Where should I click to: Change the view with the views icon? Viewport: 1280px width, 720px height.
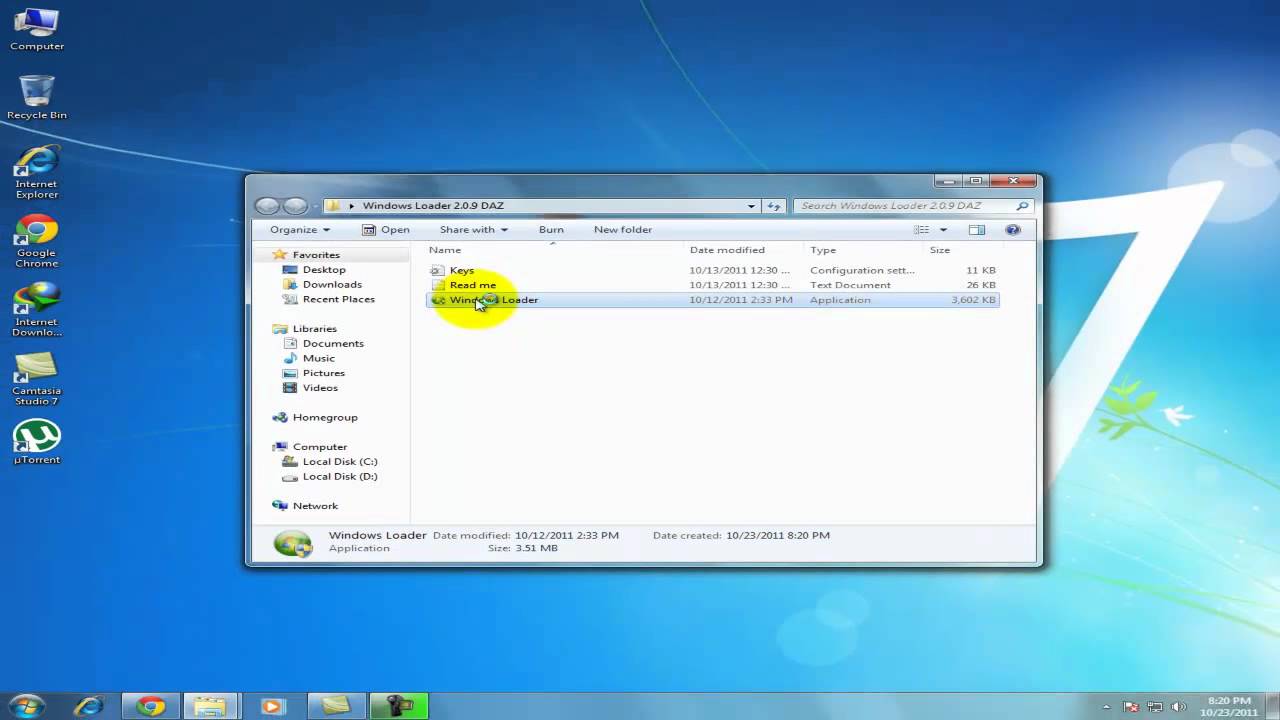[922, 230]
